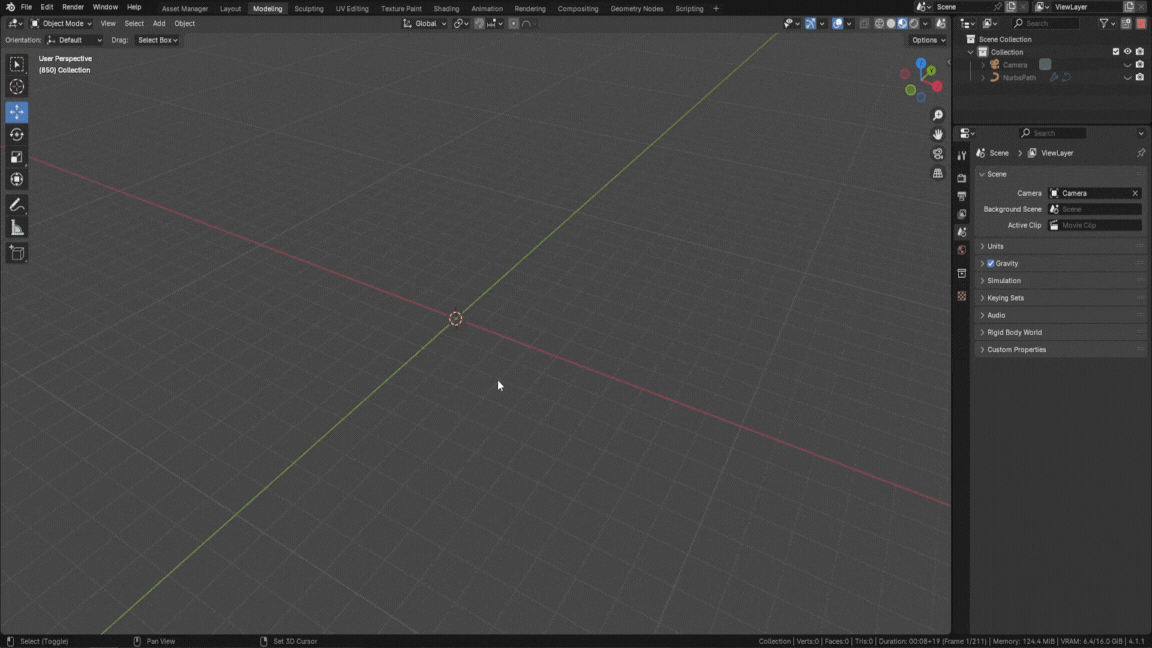The height and width of the screenshot is (648, 1152).
Task: Add a new workspace with plus button
Action: (x=716, y=9)
